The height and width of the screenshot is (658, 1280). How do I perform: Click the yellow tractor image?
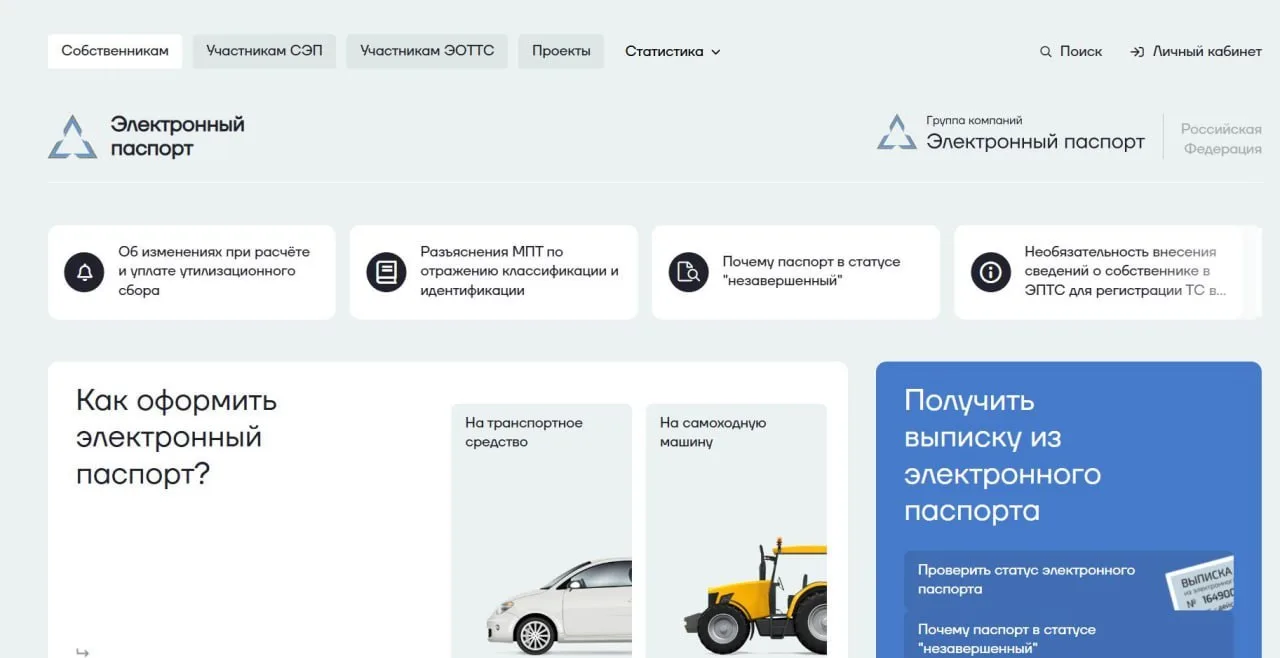[756, 597]
